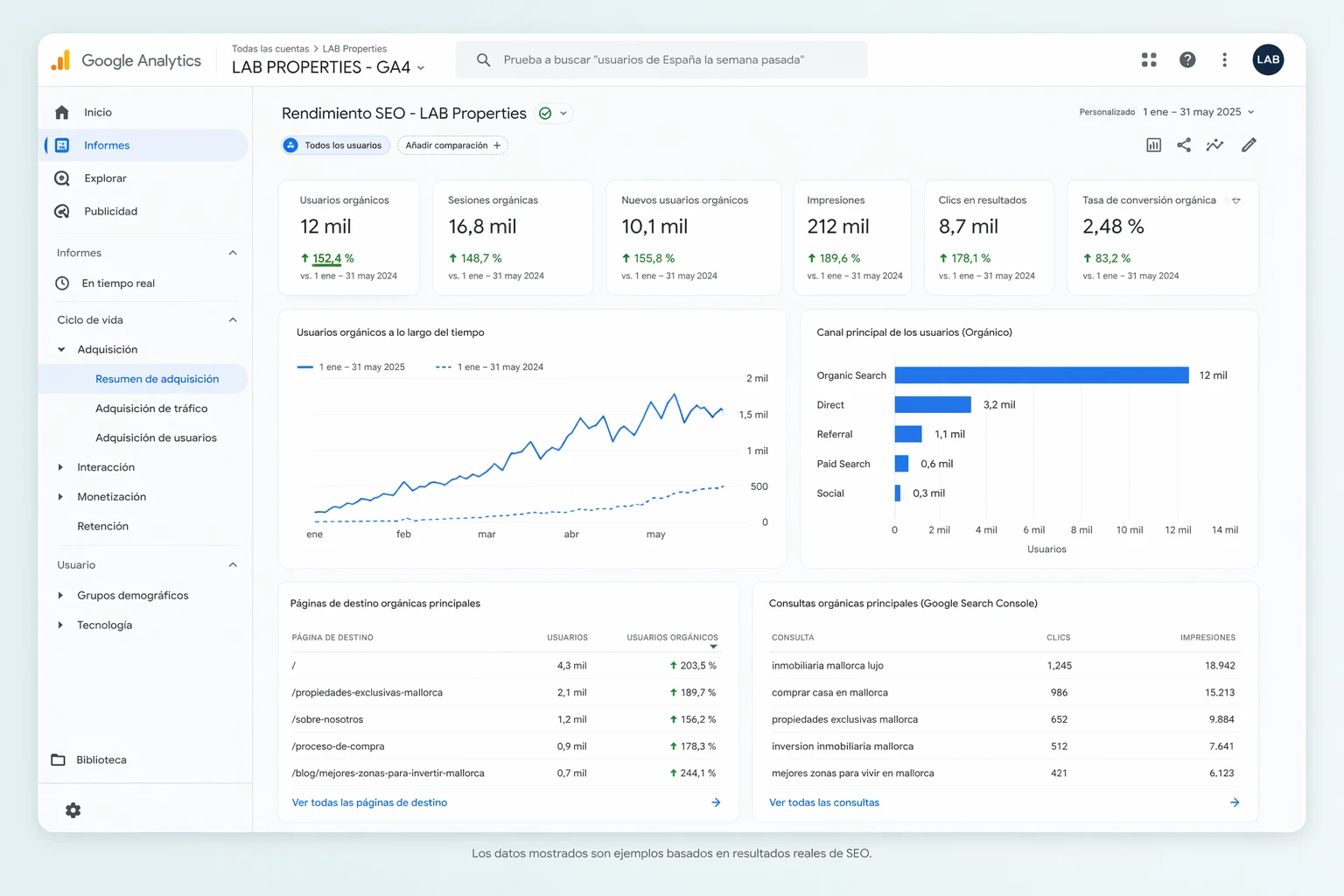The image size is (1344, 896).
Task: Open the help question mark icon
Action: 1187,59
